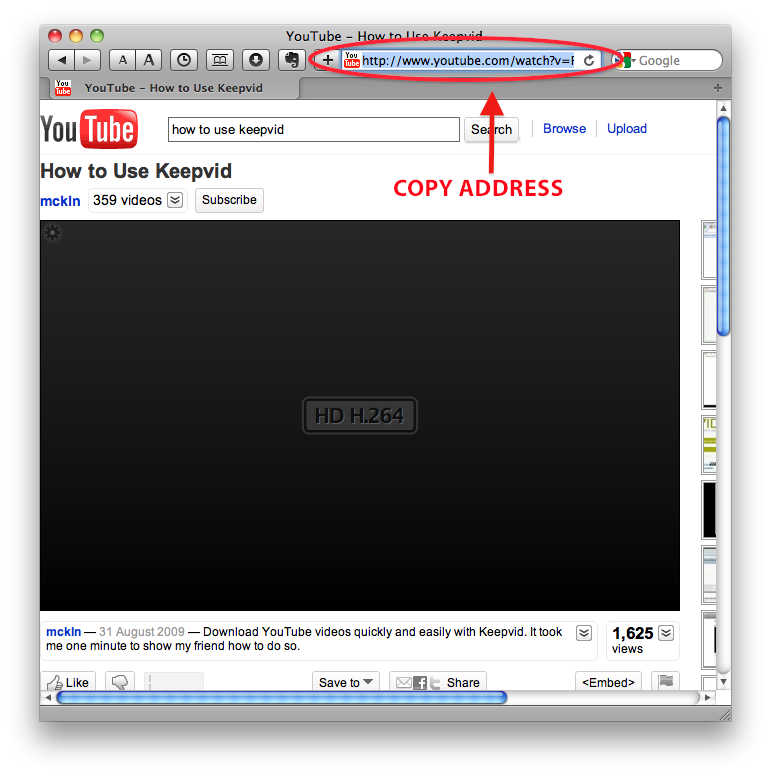Image resolution: width=771 pixels, height=776 pixels.
Task: Click the HD H.264 badge in player
Action: coord(360,416)
